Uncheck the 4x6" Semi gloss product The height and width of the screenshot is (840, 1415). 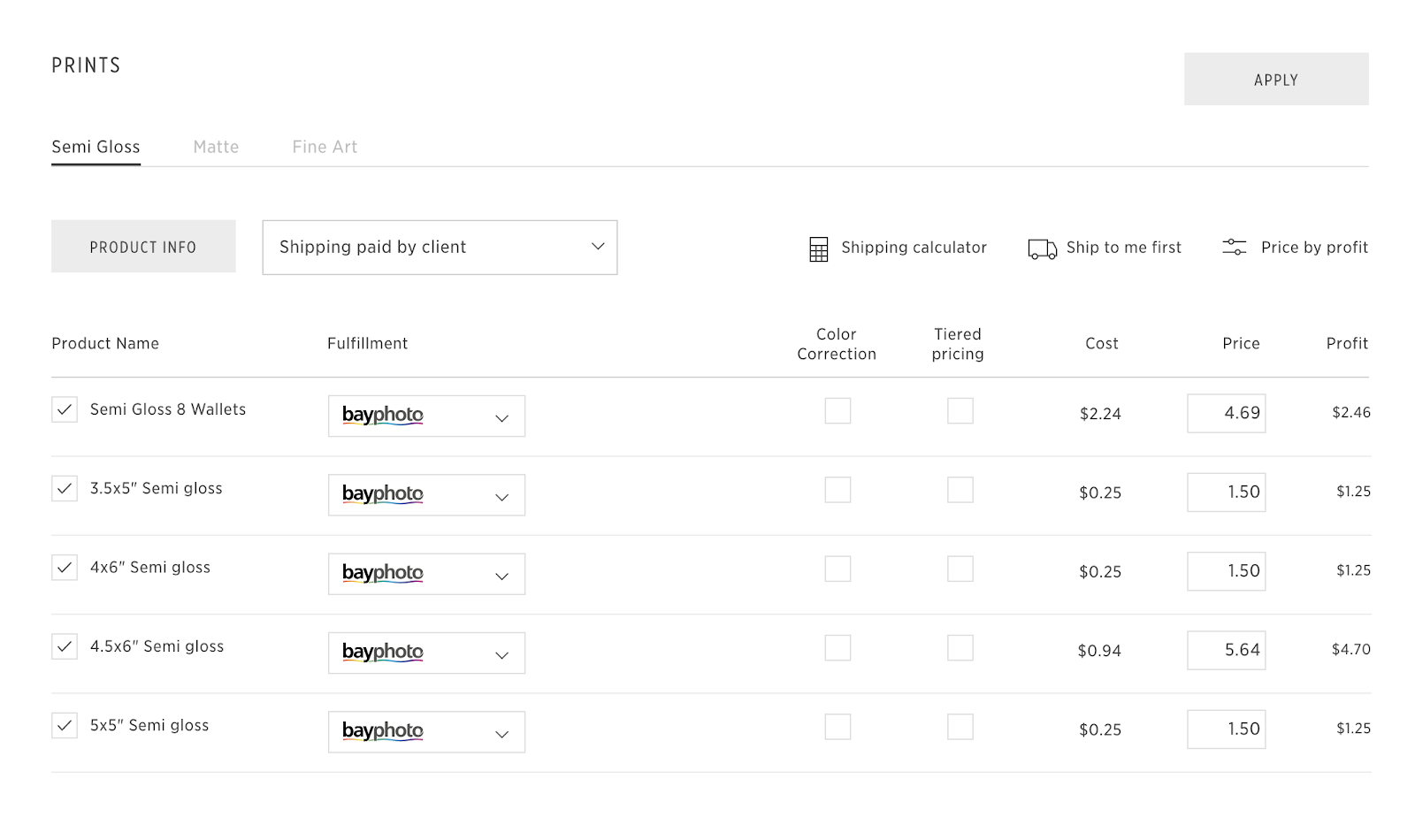point(65,568)
